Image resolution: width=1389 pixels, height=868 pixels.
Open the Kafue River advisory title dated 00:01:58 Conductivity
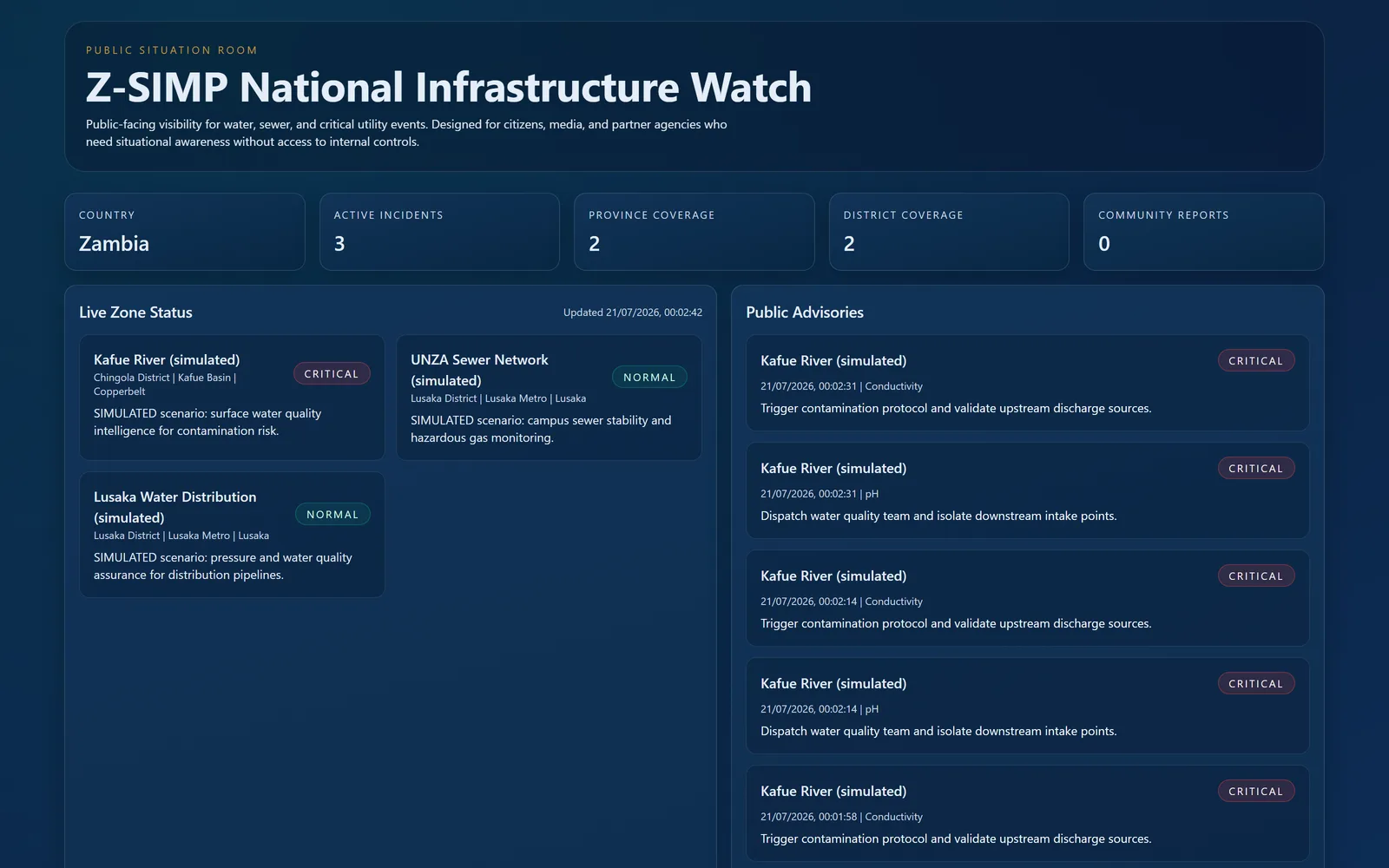(x=833, y=791)
